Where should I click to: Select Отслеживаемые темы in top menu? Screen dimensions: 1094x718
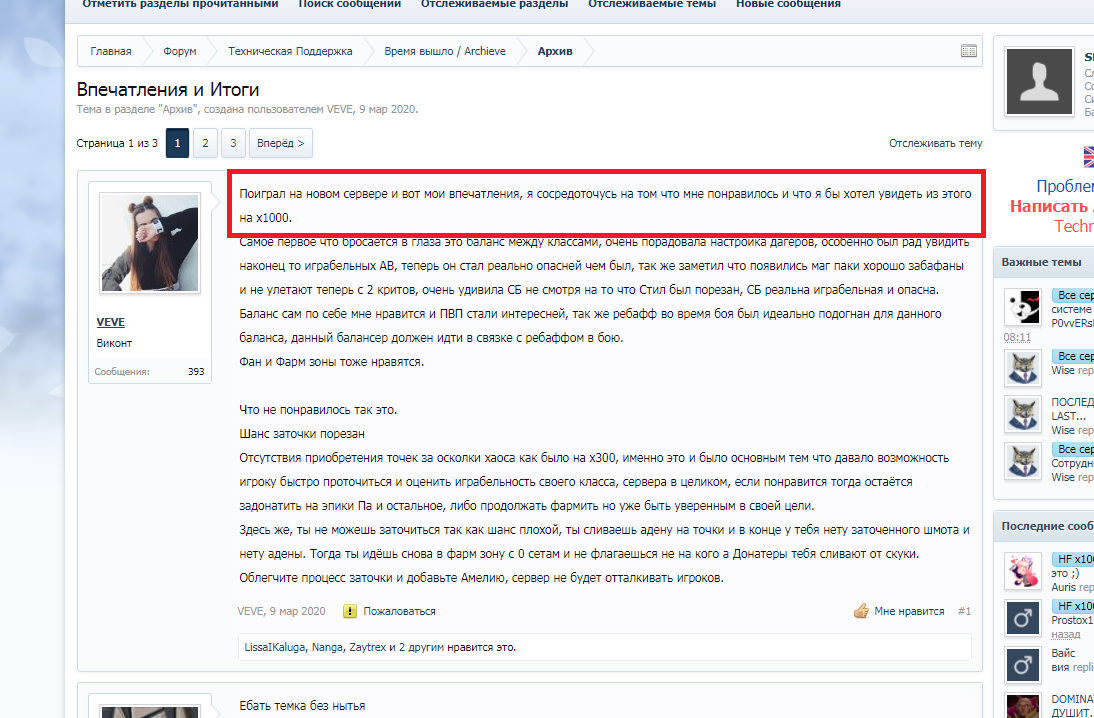coord(652,4)
